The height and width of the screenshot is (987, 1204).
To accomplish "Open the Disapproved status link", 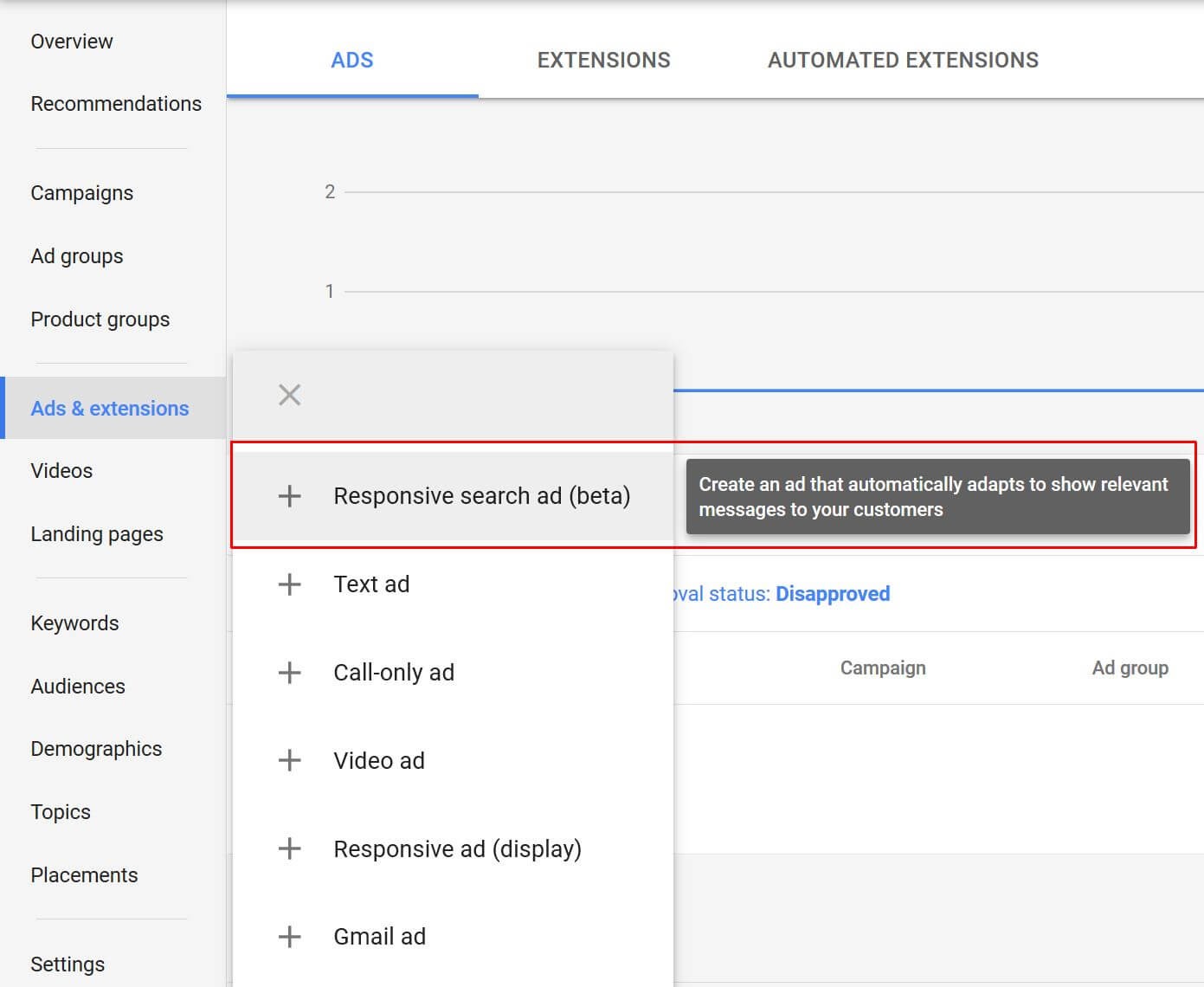I will pyautogui.click(x=833, y=594).
